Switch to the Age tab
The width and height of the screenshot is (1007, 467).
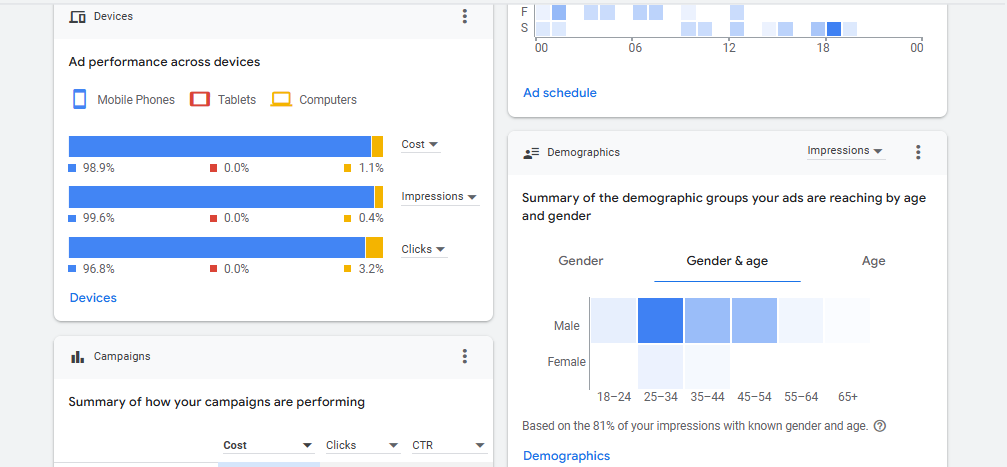click(x=873, y=261)
